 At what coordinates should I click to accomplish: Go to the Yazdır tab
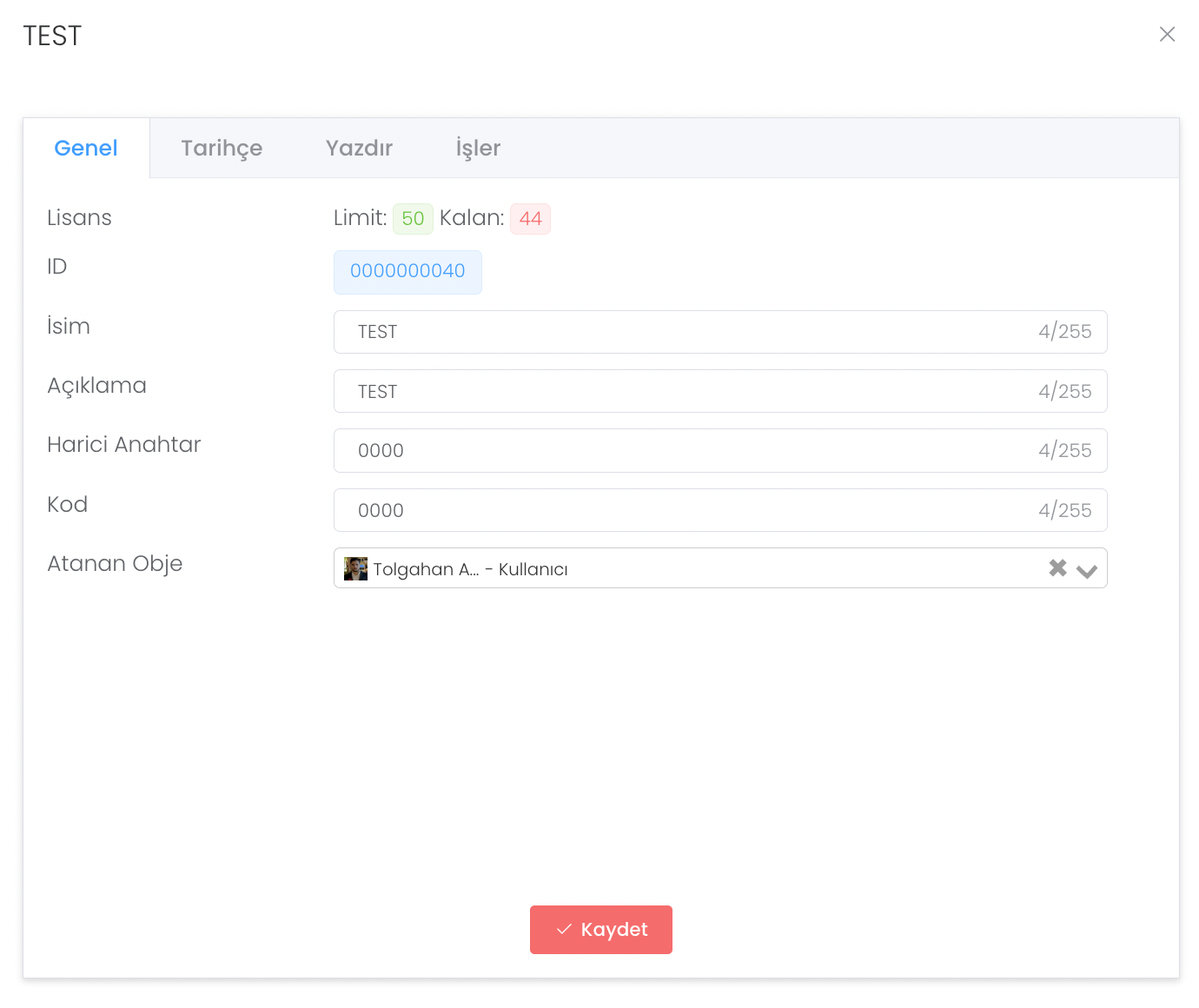tap(359, 149)
